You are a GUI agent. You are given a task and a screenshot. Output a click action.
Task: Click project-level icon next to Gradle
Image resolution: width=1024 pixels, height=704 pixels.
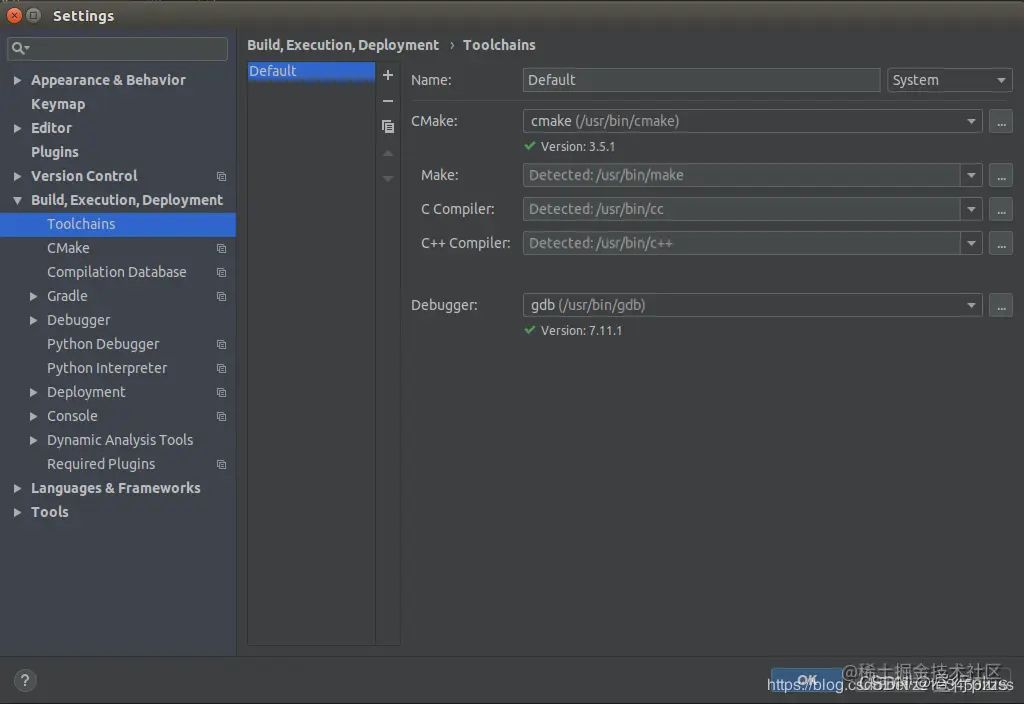point(221,296)
